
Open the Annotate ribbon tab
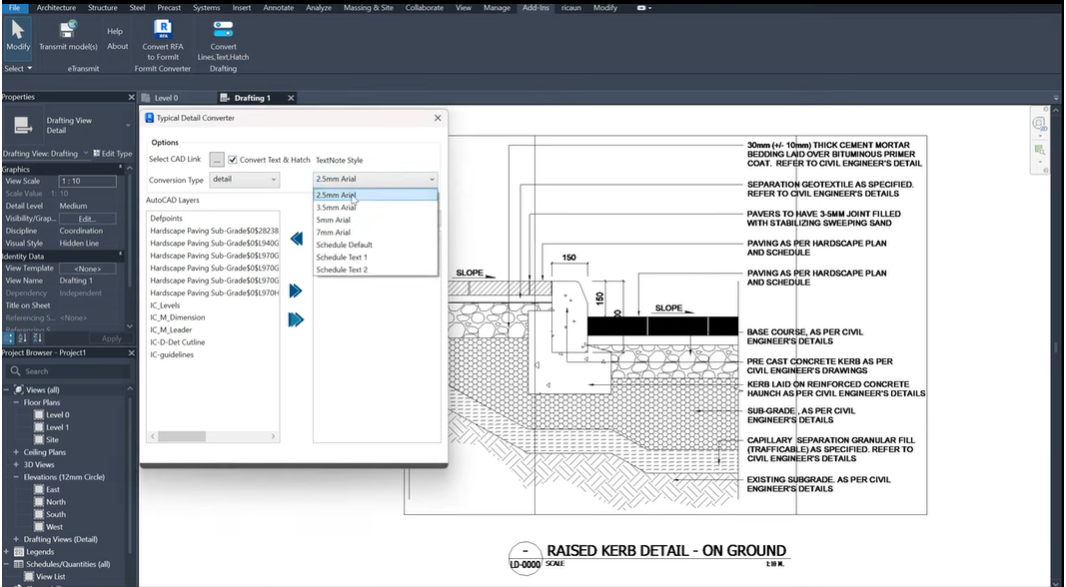tap(278, 7)
